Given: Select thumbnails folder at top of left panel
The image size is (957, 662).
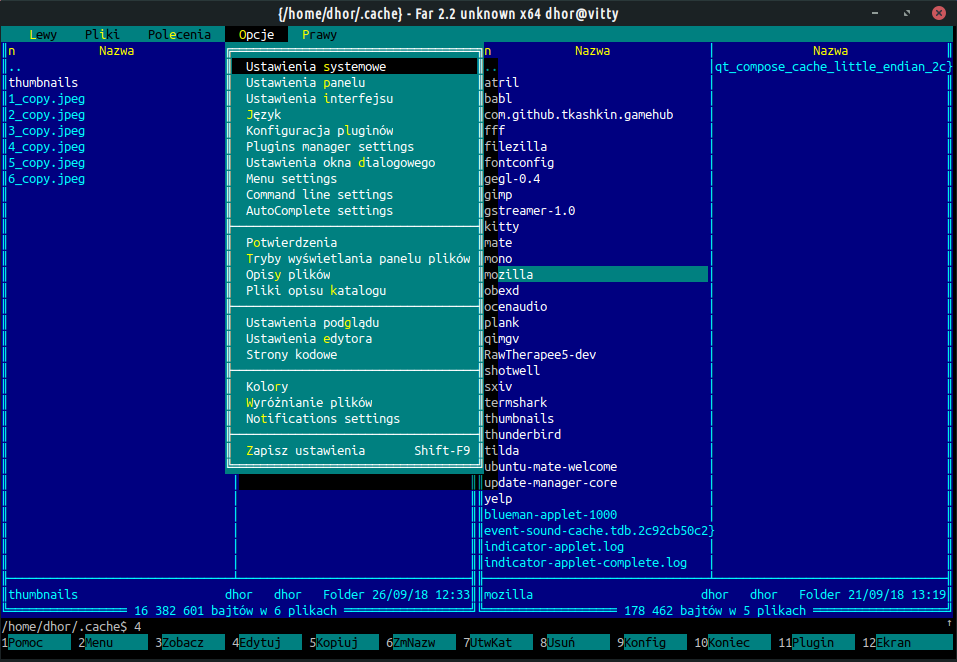Looking at the screenshot, I should pos(43,82).
